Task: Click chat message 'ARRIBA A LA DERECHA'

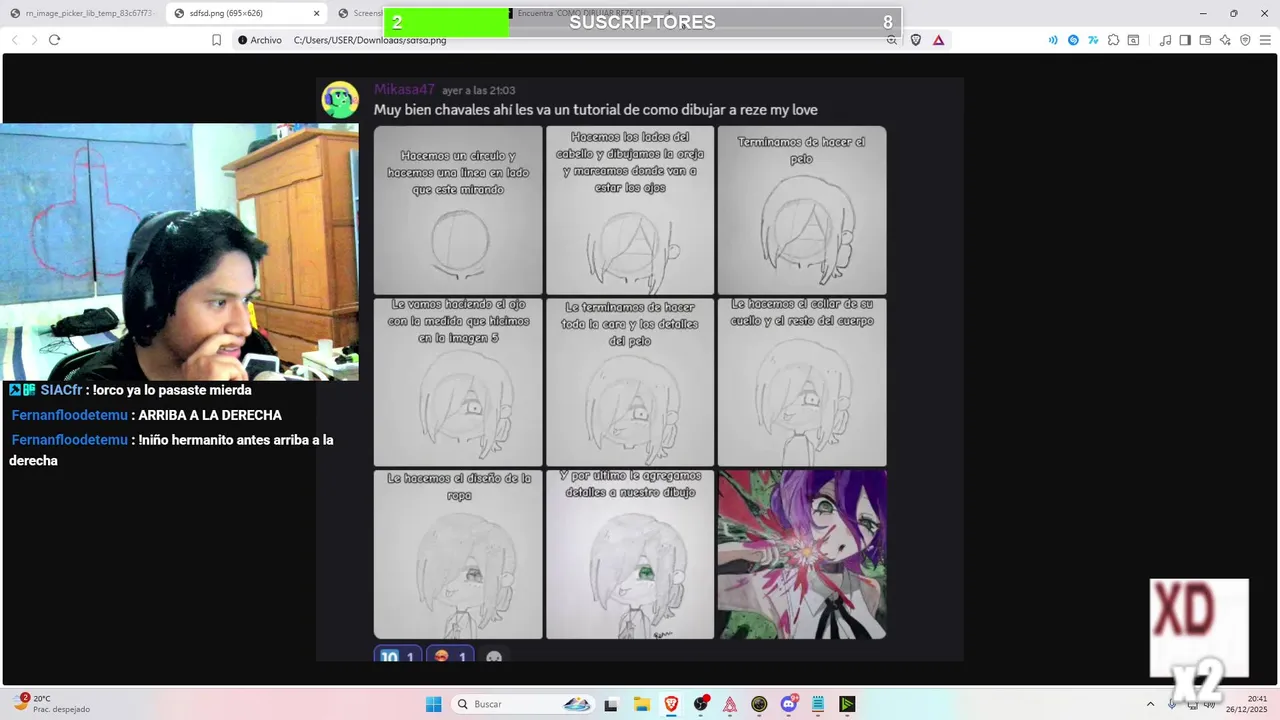Action: tap(210, 415)
